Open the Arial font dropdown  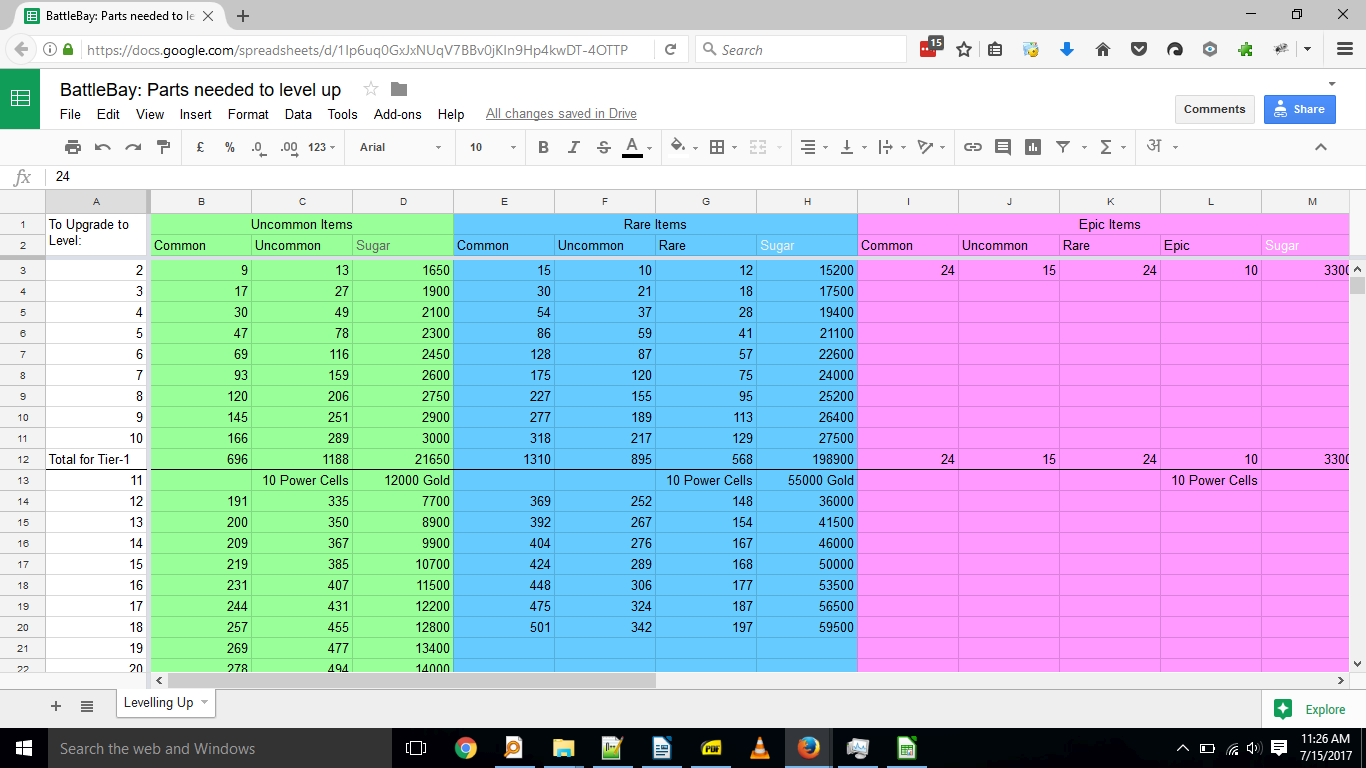400,147
